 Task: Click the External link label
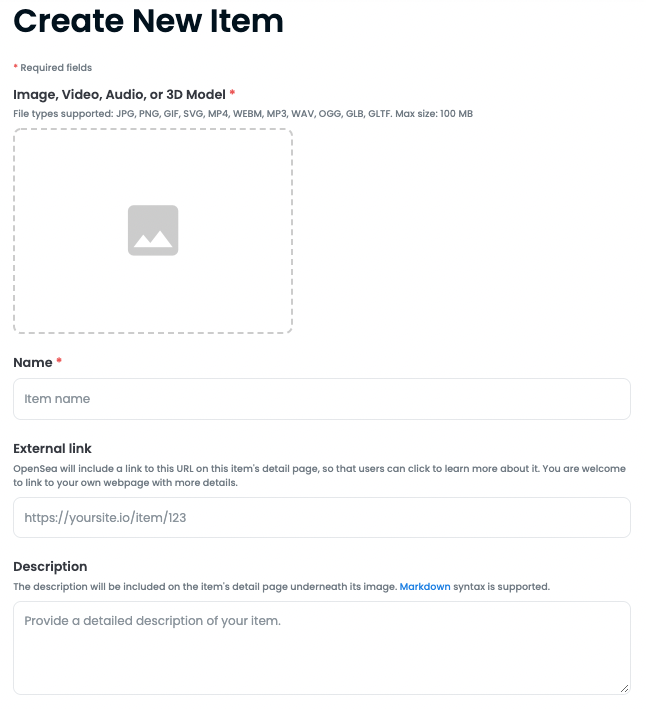click(52, 449)
